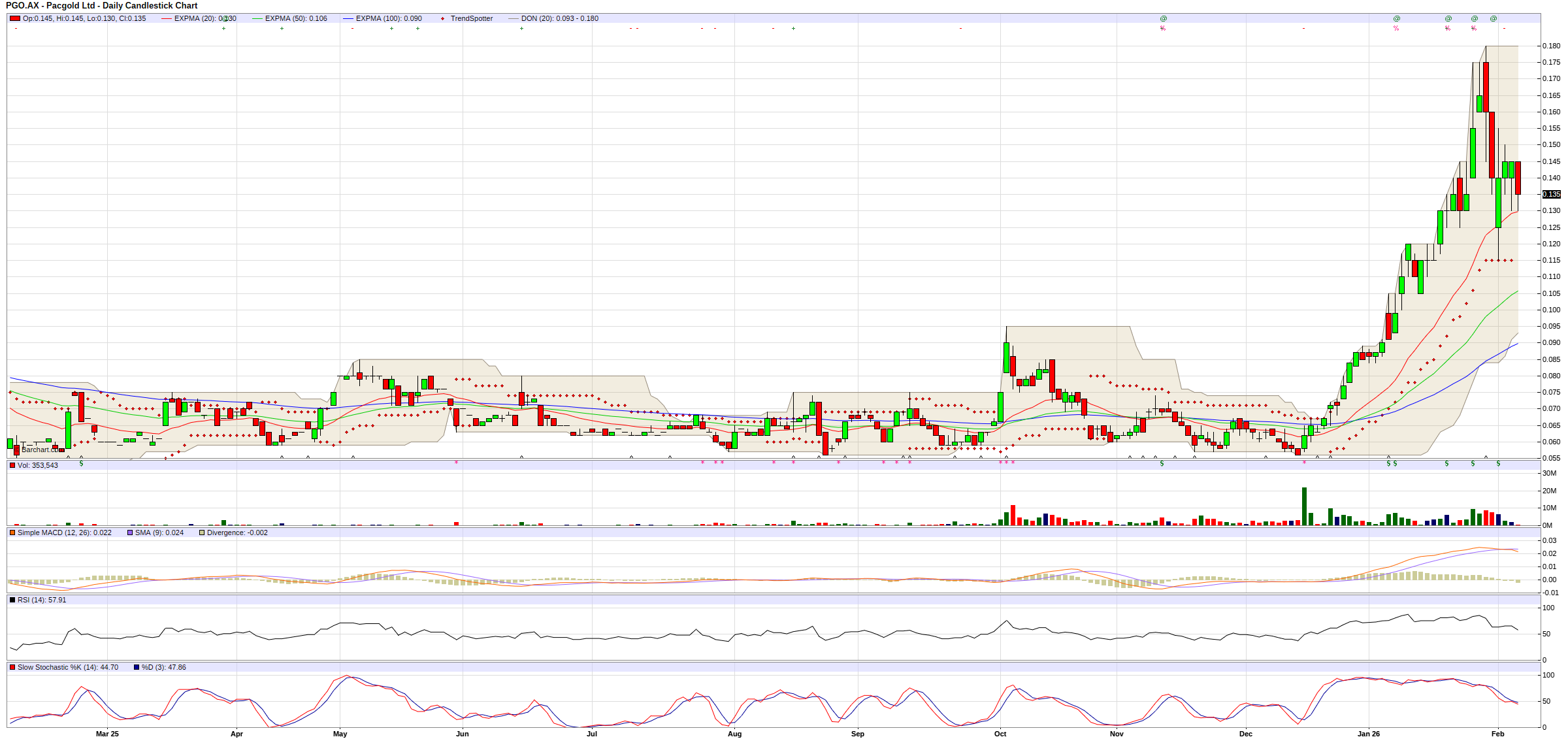The height and width of the screenshot is (754, 1568).
Task: Click the 0.180 top price axis label
Action: (x=1551, y=46)
